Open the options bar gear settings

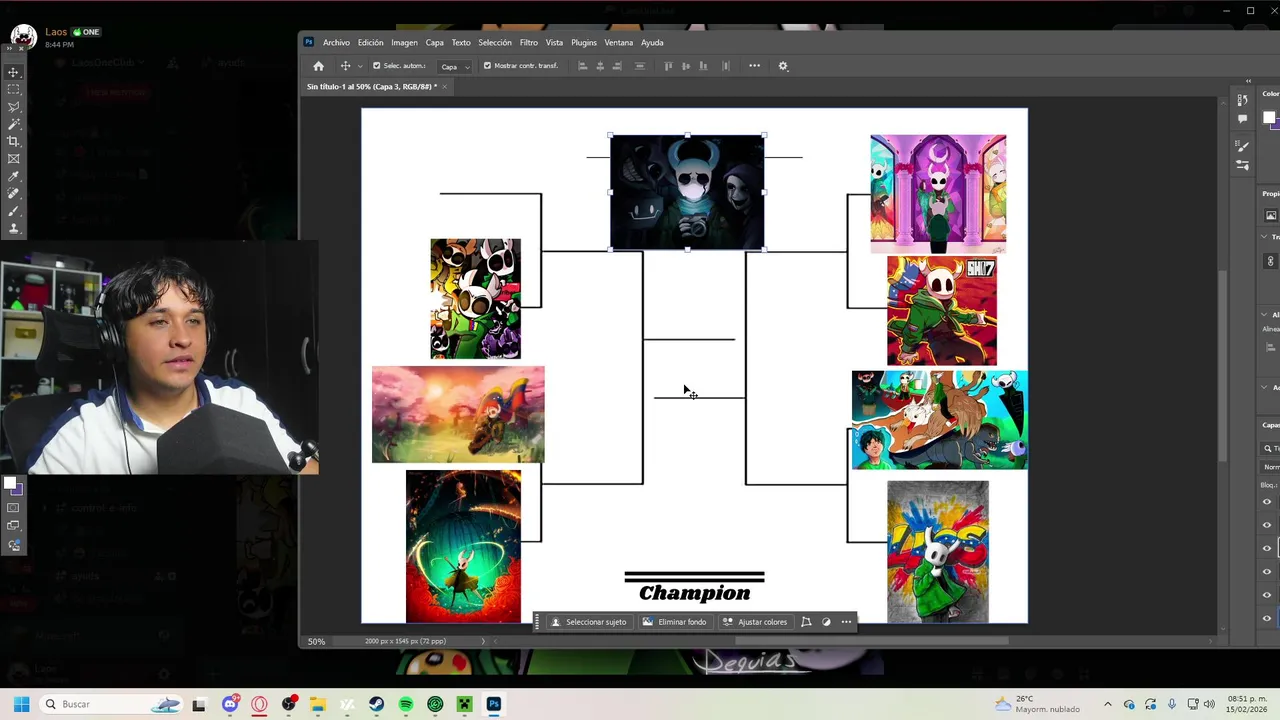click(x=783, y=66)
